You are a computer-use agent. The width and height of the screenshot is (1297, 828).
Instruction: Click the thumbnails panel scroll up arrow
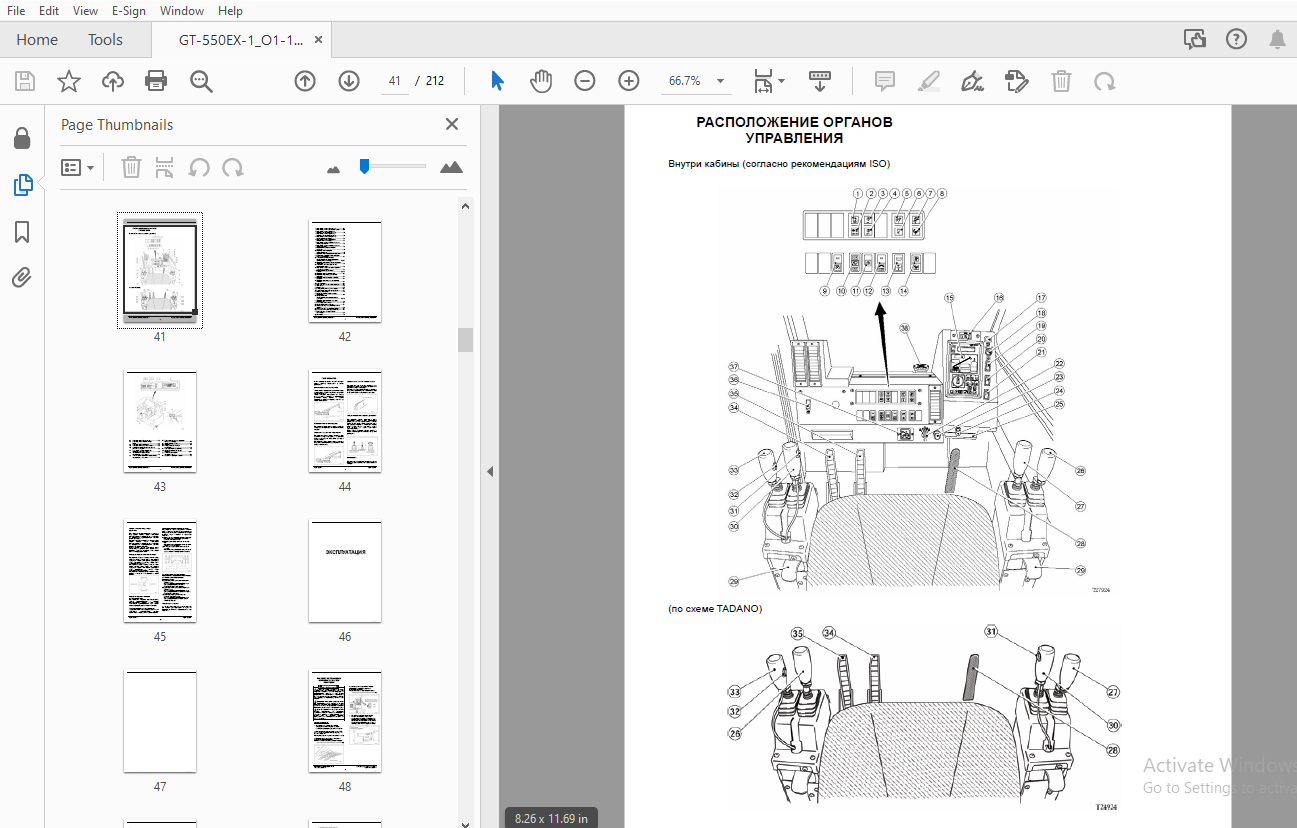tap(465, 206)
